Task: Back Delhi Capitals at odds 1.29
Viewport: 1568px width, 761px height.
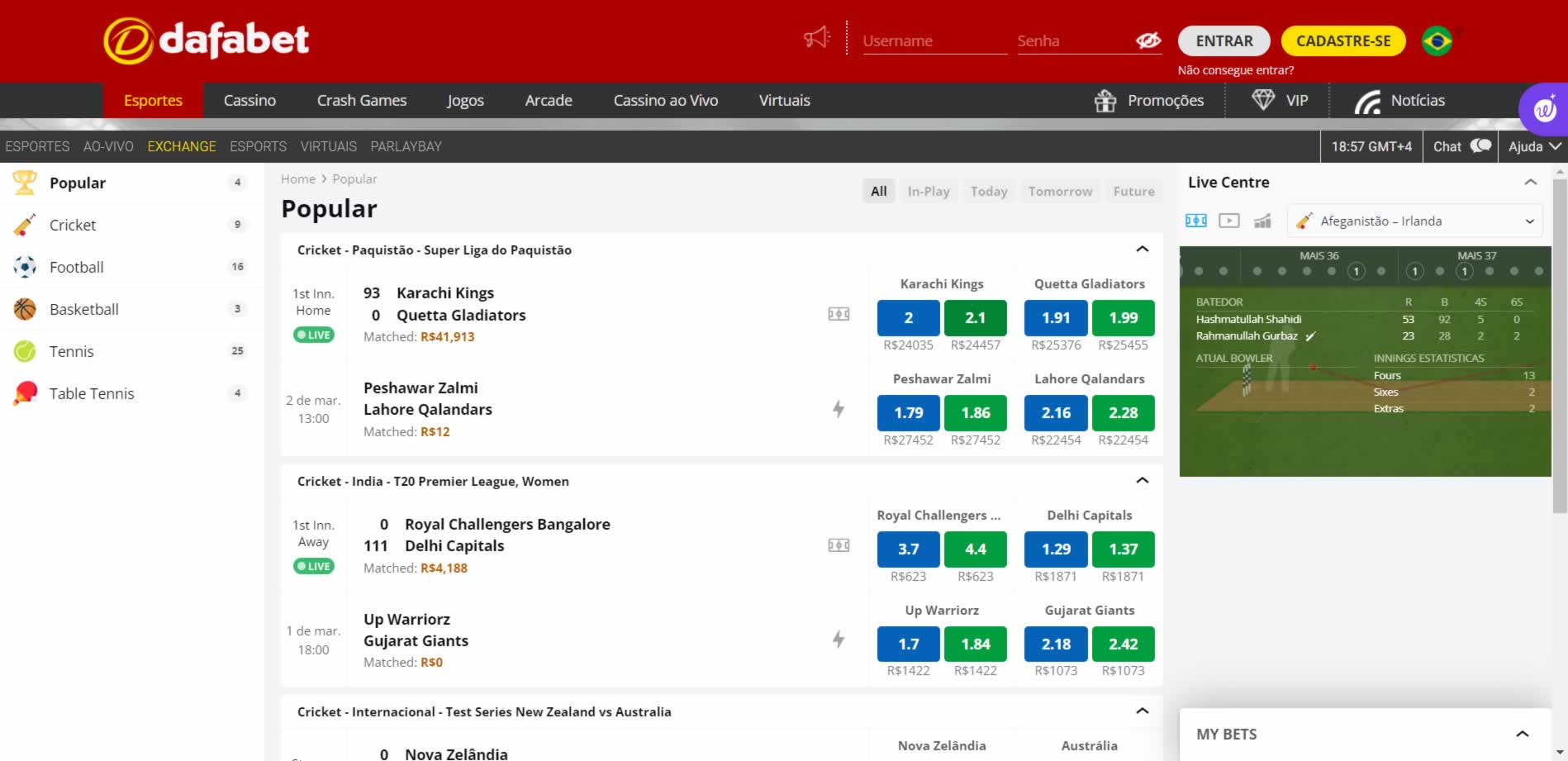Action: tap(1056, 549)
